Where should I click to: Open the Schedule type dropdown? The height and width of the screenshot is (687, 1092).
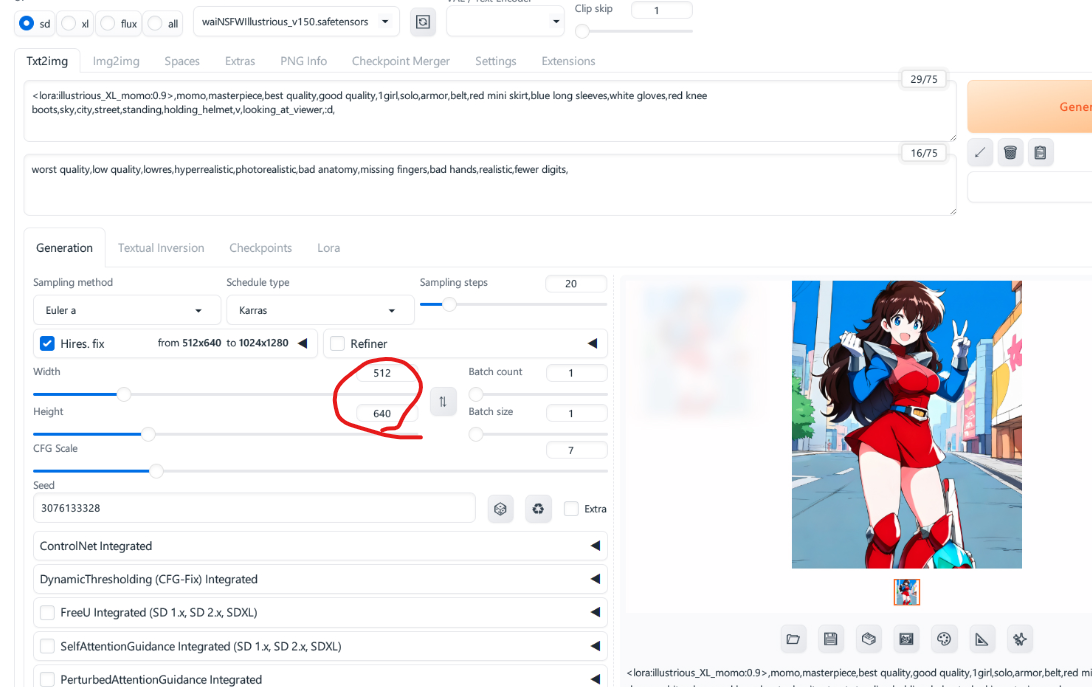[320, 310]
